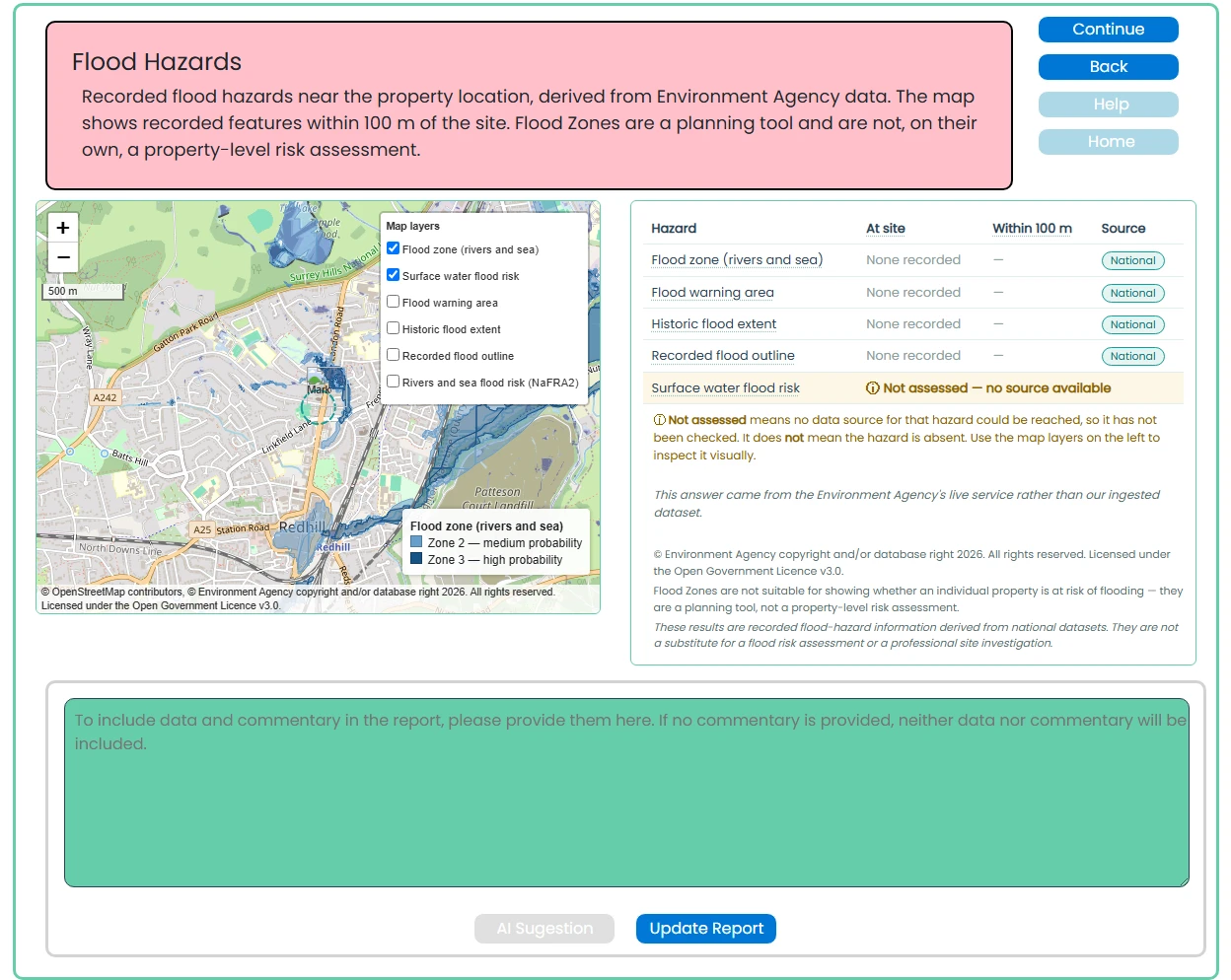Click Not assessed — no source available text

pyautogui.click(x=996, y=388)
